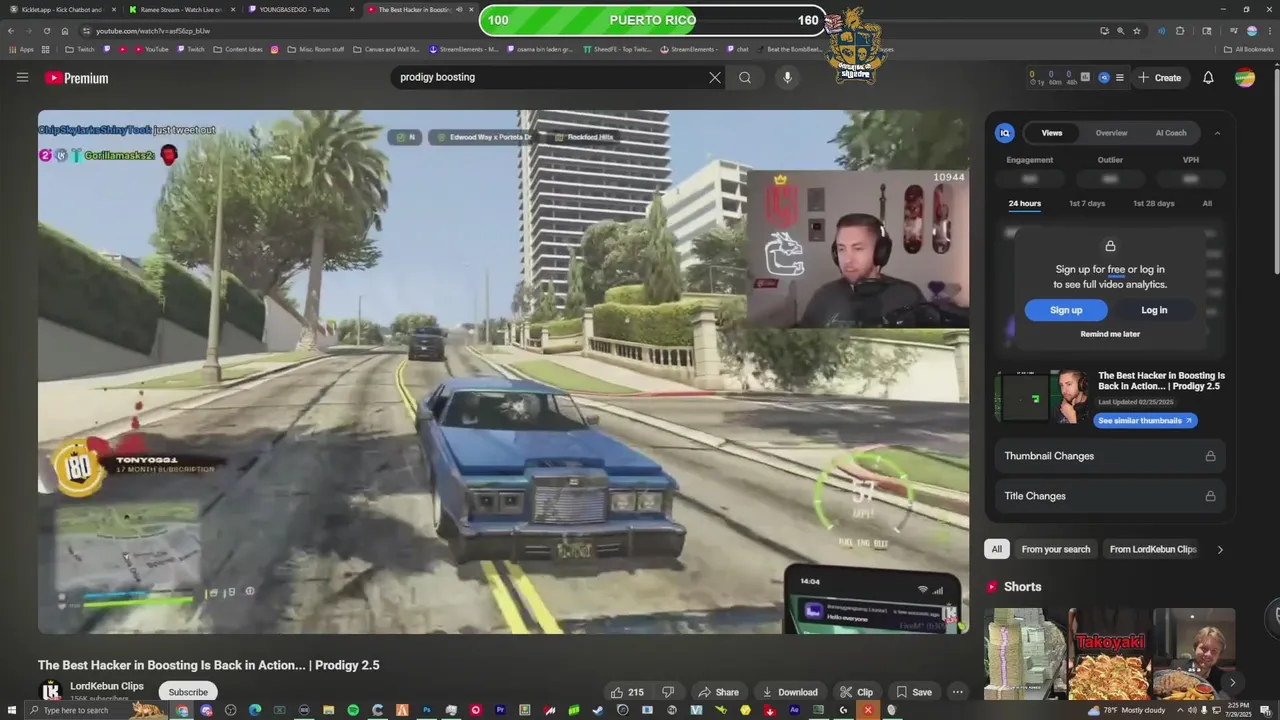Open the Spotify icon in the taskbar
The image size is (1280, 720).
coord(353,710)
